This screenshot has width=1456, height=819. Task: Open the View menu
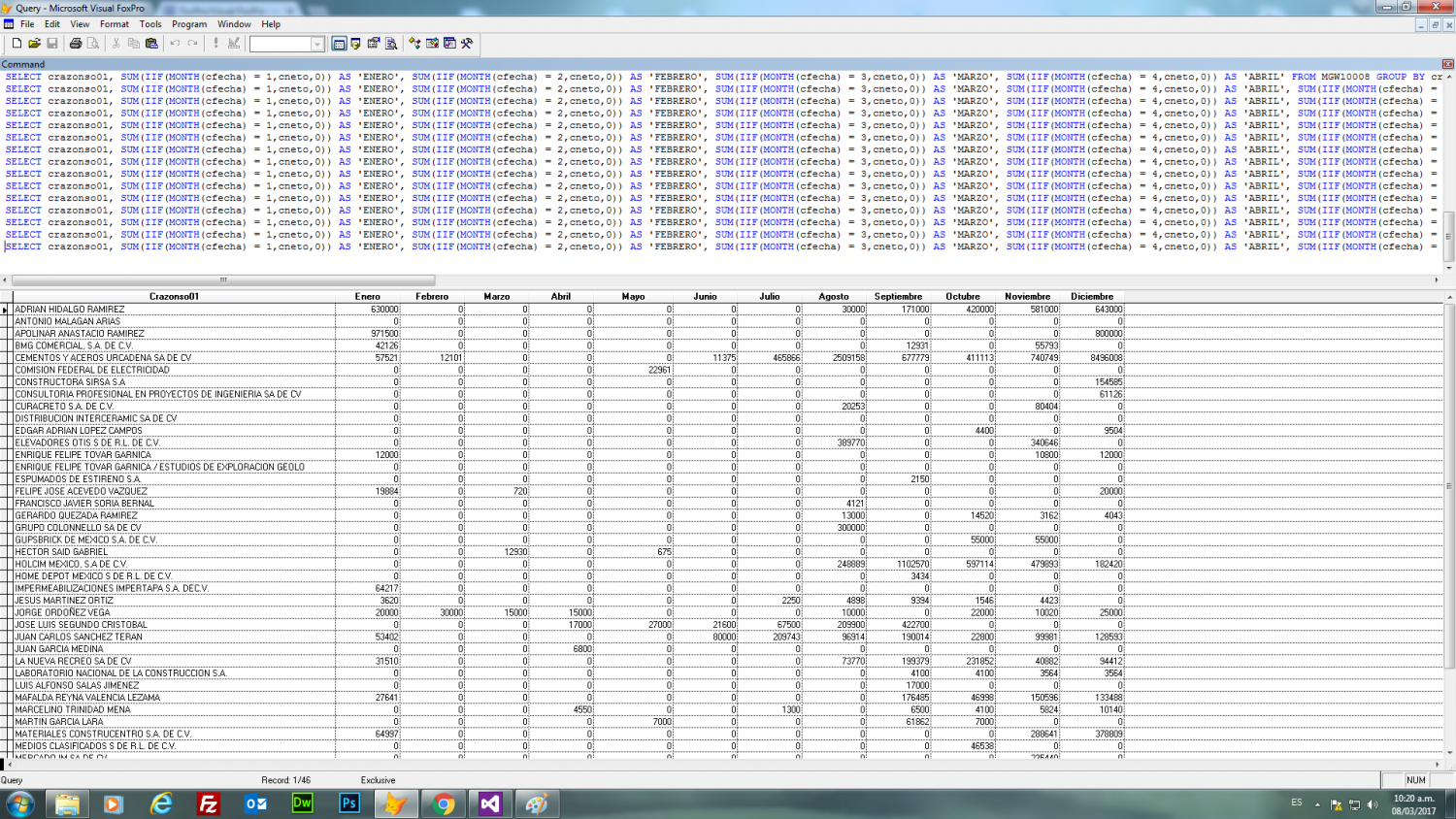pyautogui.click(x=80, y=24)
